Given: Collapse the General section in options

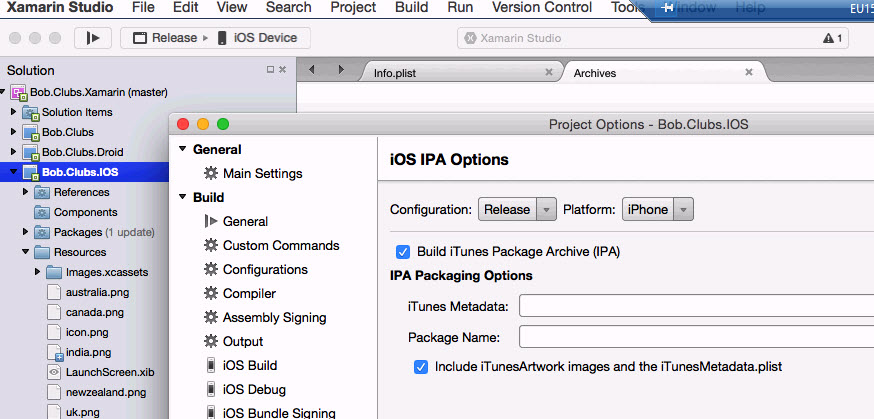Looking at the screenshot, I should (x=182, y=149).
